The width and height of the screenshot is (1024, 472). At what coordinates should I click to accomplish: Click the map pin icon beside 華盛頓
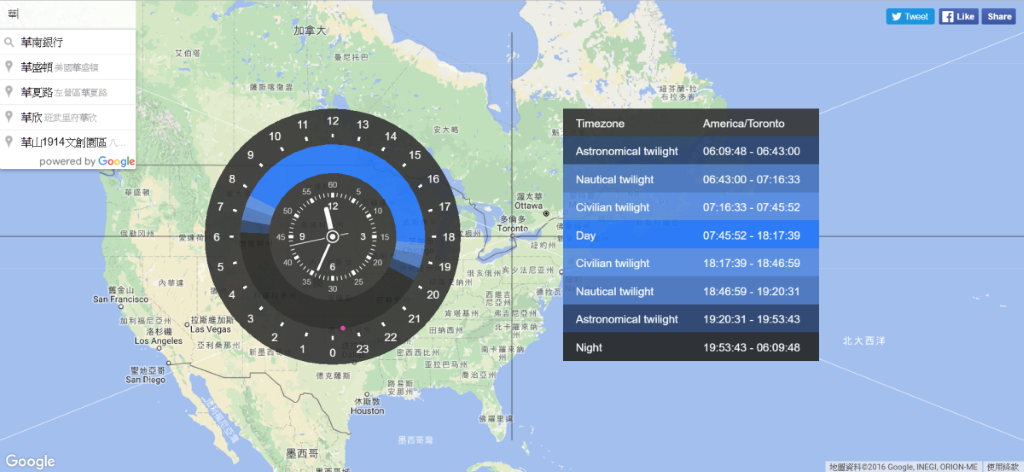[9, 67]
